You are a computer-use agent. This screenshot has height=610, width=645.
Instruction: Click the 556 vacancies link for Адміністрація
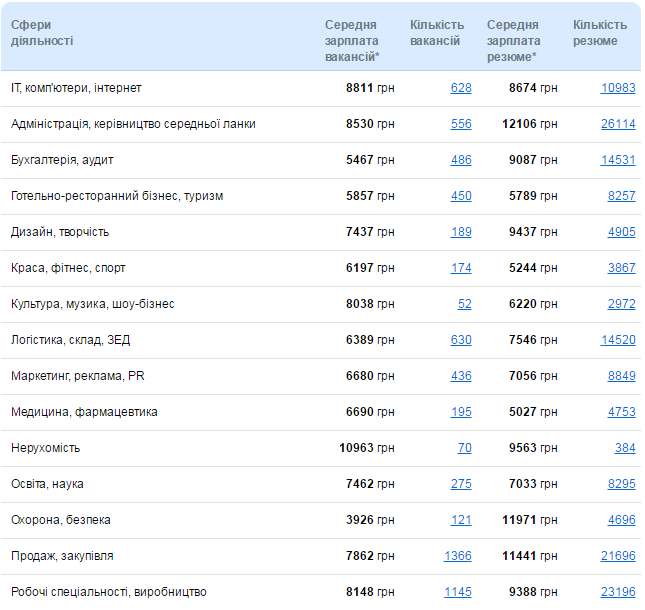tap(461, 124)
